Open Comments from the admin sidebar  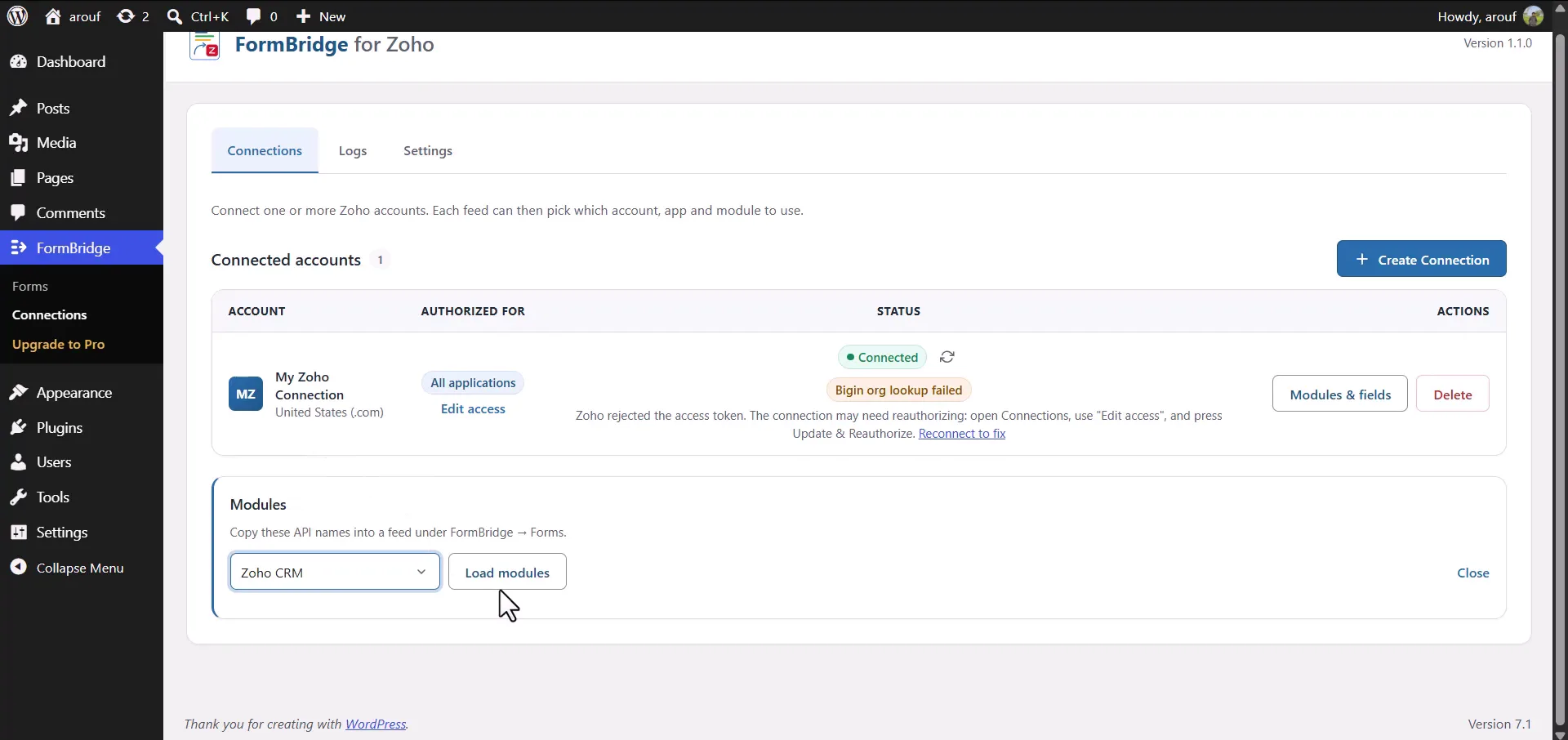coord(82,213)
